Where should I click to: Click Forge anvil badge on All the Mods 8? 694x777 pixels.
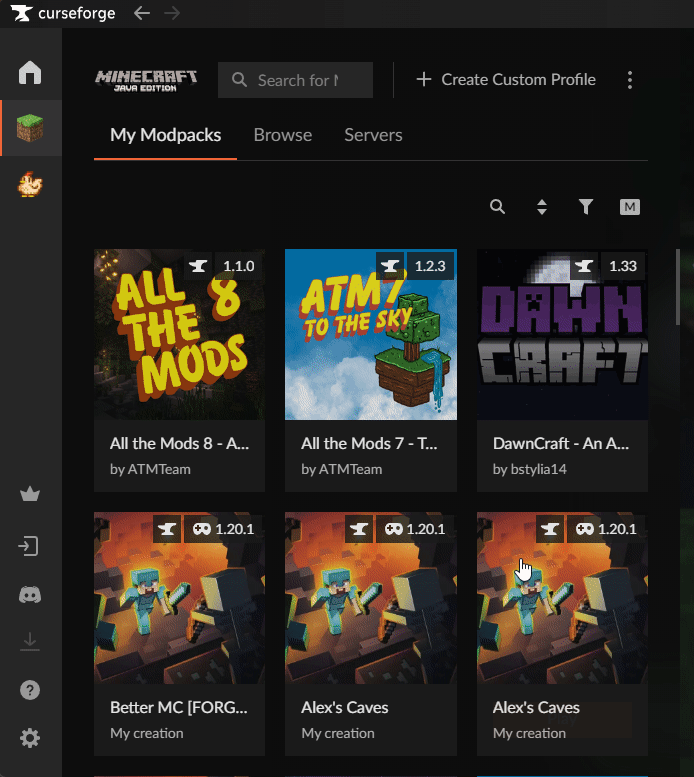tap(198, 266)
